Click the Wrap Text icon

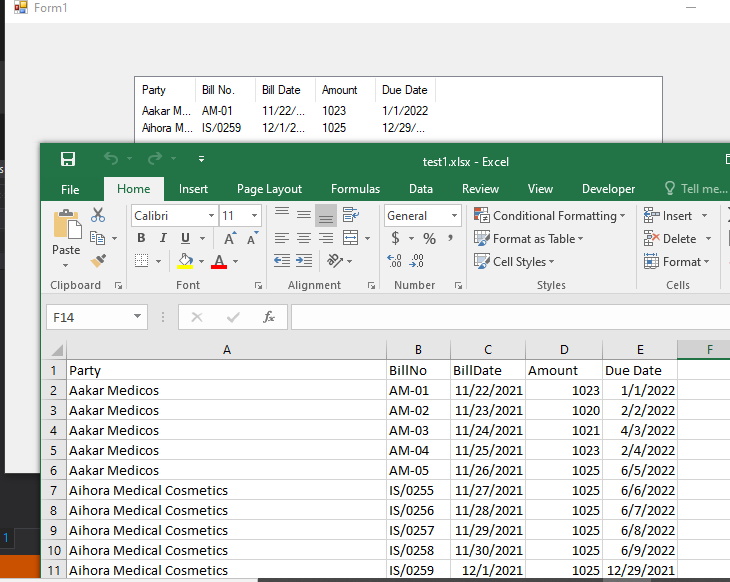point(351,215)
